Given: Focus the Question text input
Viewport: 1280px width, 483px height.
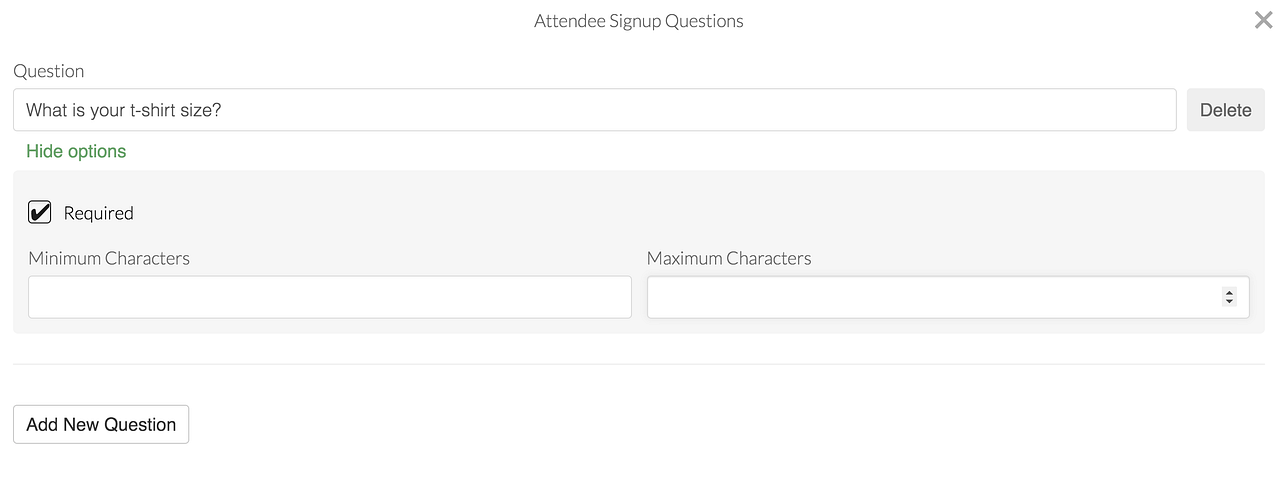Looking at the screenshot, I should (x=594, y=110).
